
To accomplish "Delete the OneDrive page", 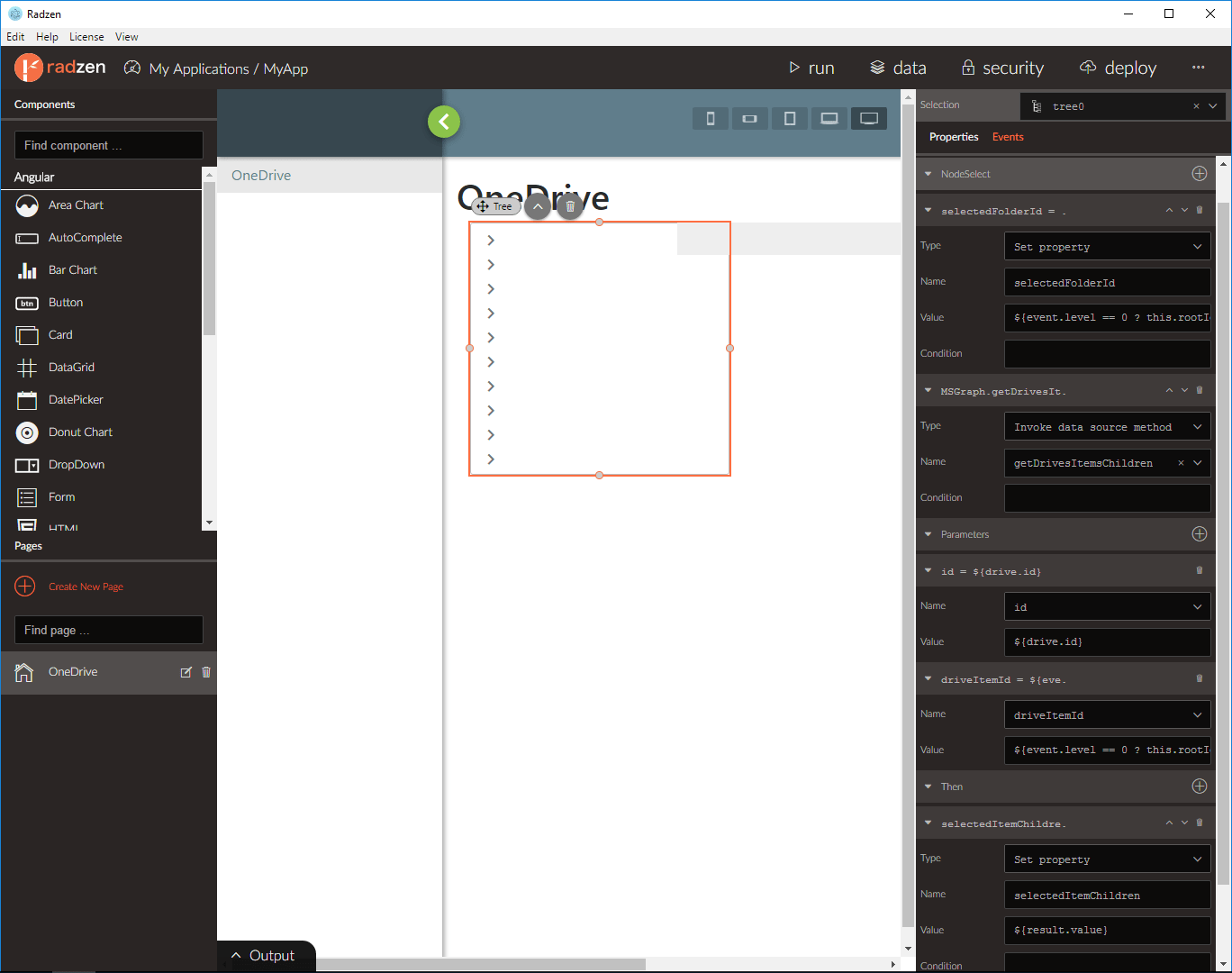I will pyautogui.click(x=206, y=672).
